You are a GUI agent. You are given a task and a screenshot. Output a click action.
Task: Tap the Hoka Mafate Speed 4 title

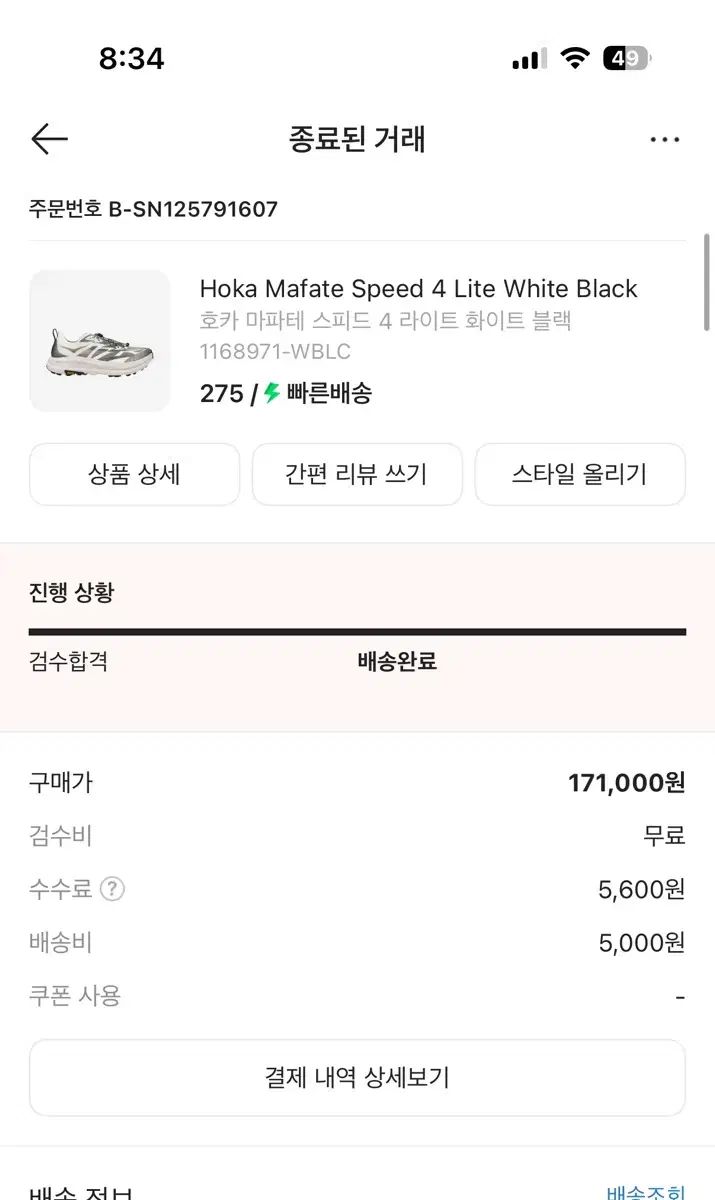click(x=418, y=289)
